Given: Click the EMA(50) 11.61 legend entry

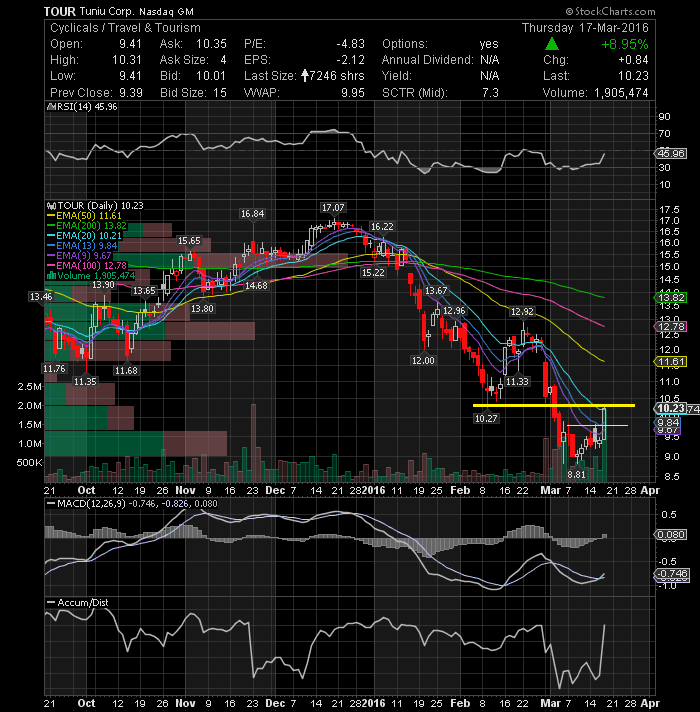Looking at the screenshot, I should pyautogui.click(x=84, y=216).
